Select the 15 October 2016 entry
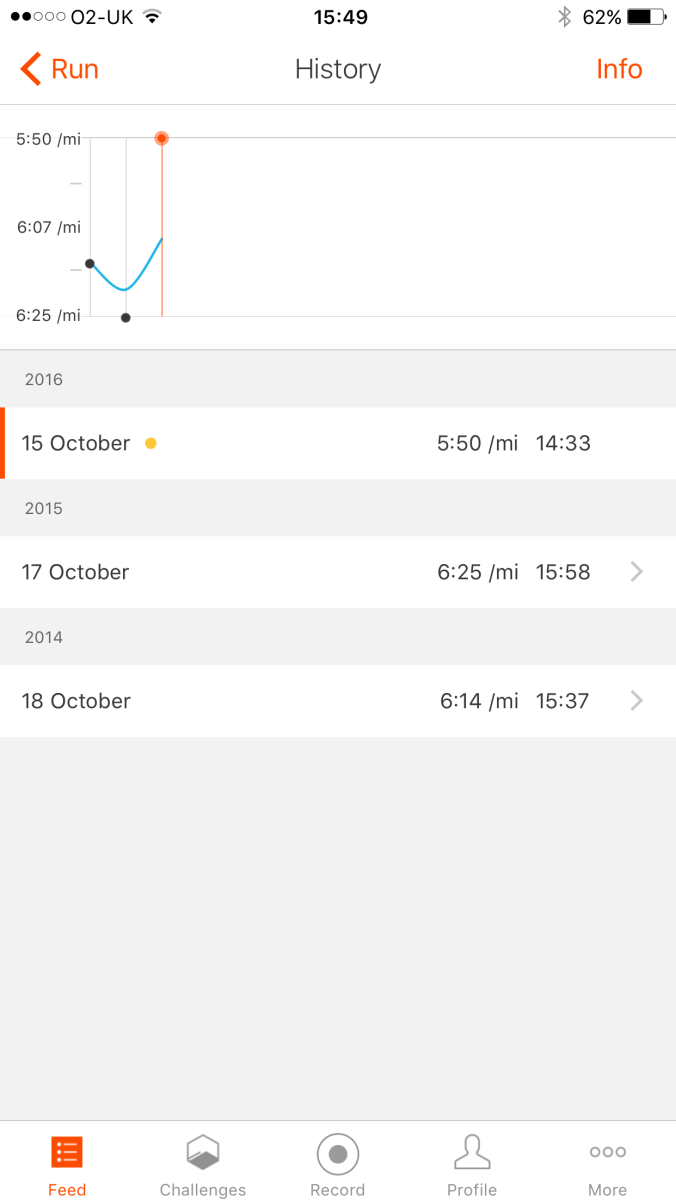 point(76,443)
